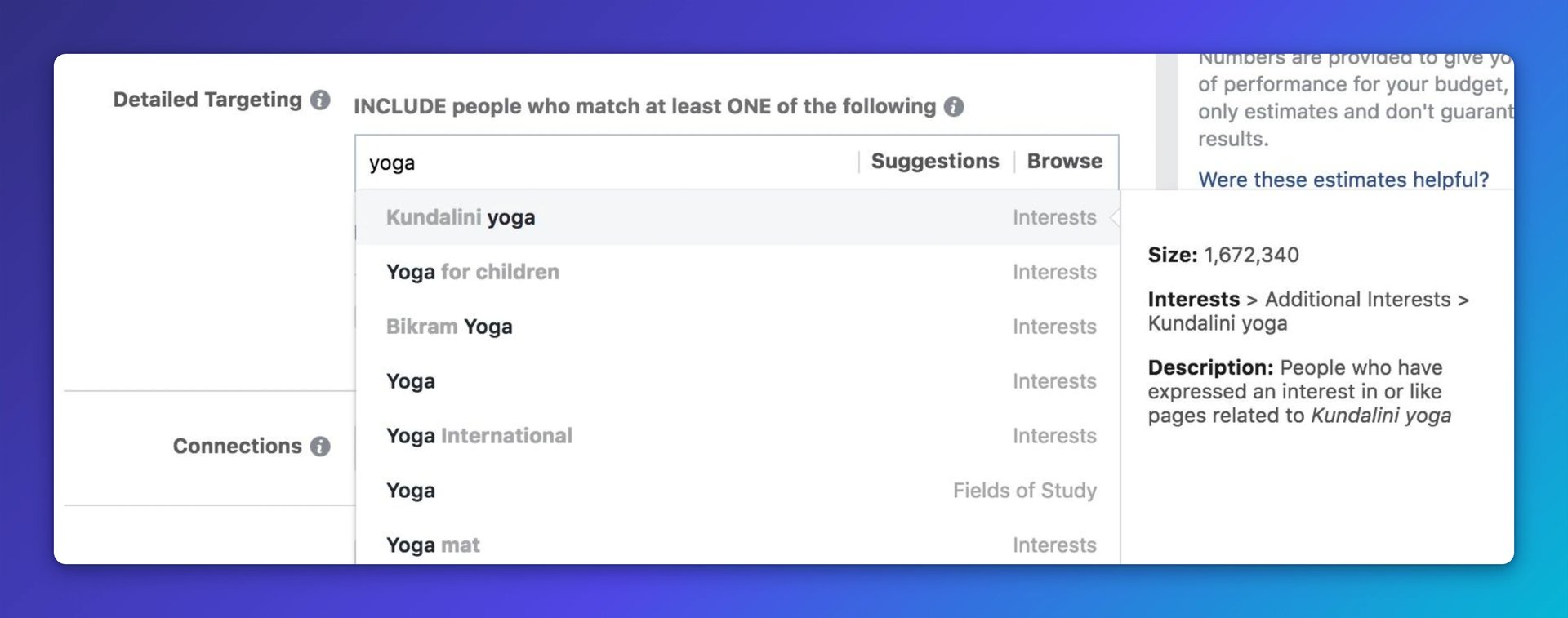
Task: Select Yoga for children interest
Action: [737, 272]
